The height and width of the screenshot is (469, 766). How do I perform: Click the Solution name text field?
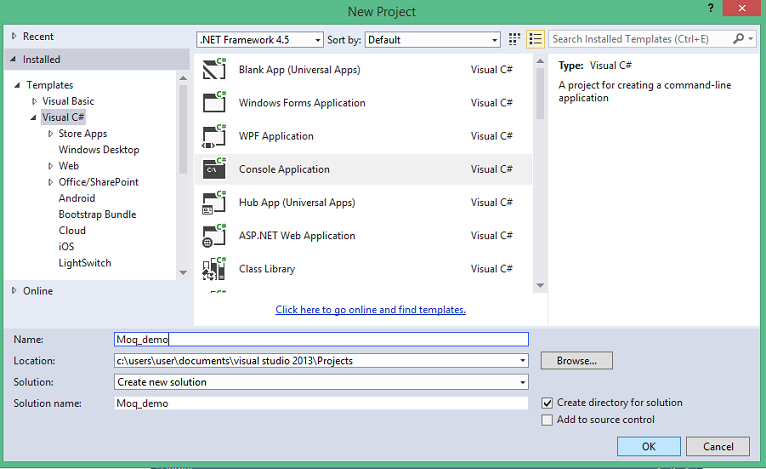321,404
